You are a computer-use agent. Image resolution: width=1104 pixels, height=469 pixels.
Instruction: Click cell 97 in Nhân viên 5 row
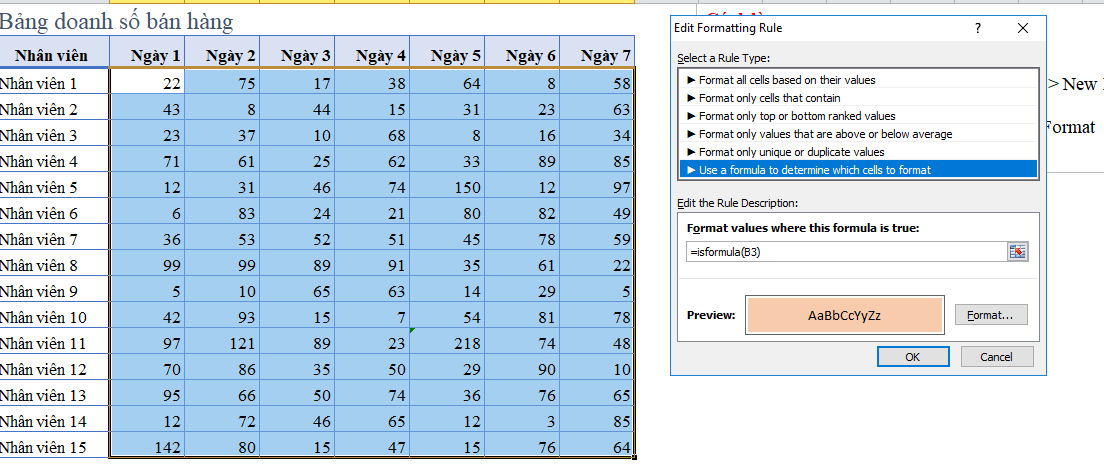coord(597,187)
